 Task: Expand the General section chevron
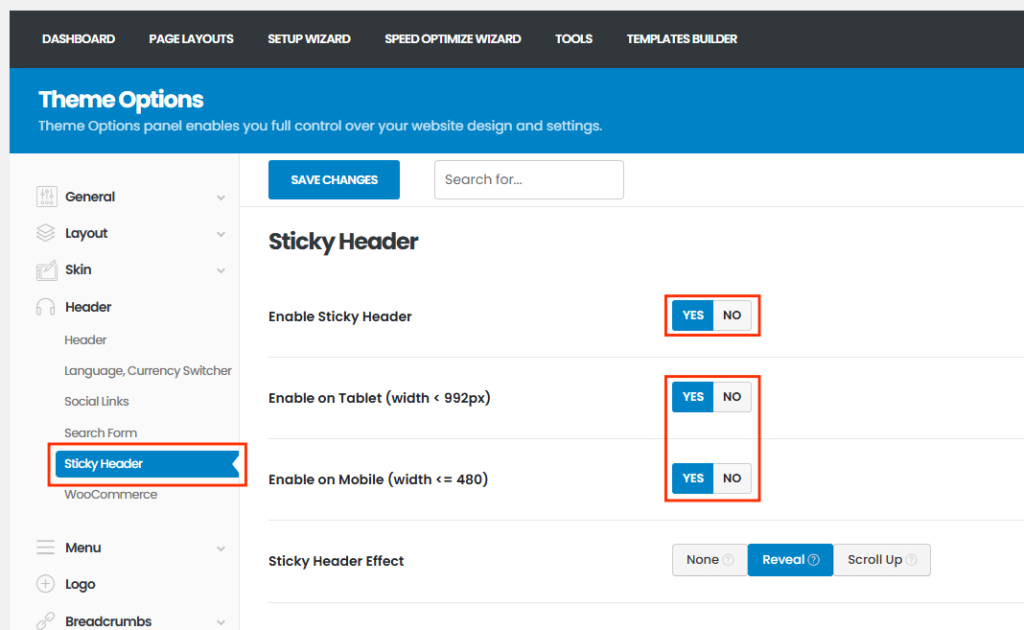point(221,198)
